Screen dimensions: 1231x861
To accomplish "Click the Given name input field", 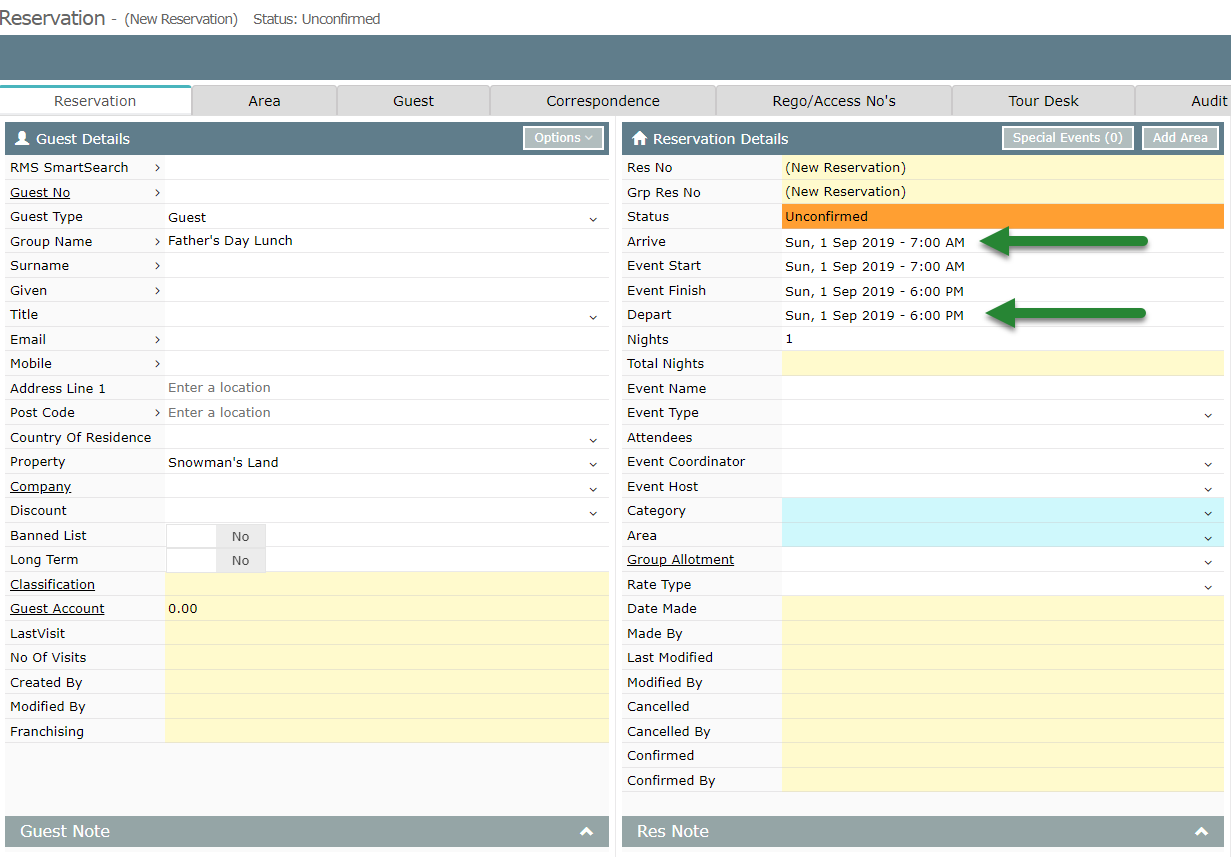I will click(386, 291).
